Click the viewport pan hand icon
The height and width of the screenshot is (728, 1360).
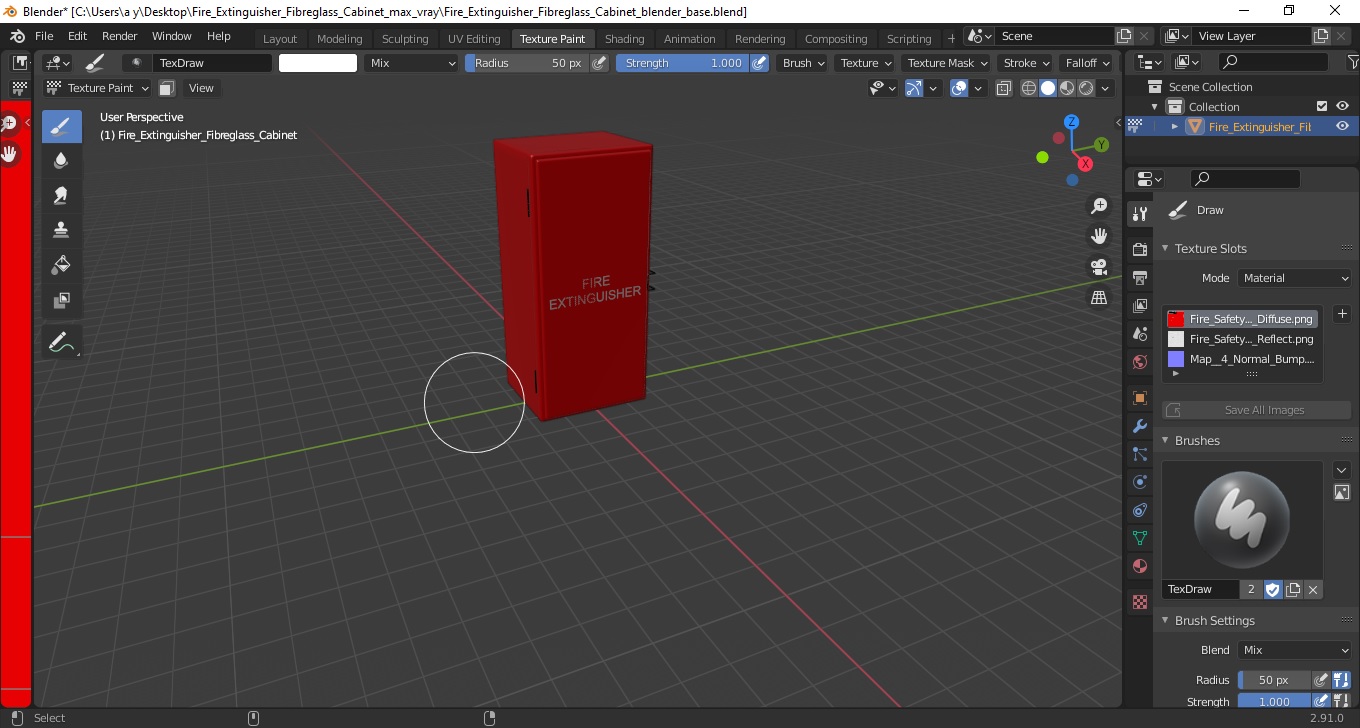click(x=1099, y=237)
